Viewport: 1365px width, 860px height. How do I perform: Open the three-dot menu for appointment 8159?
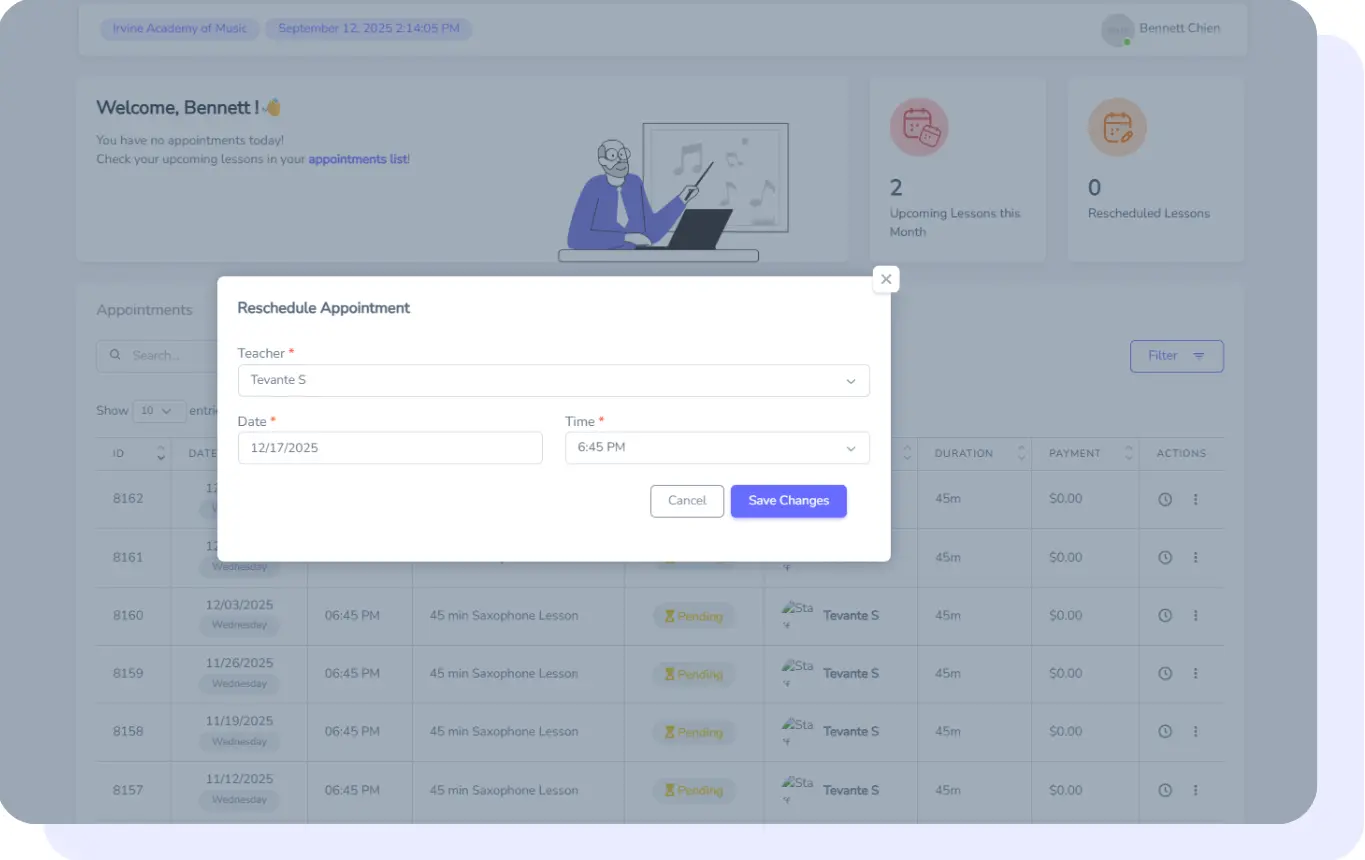click(x=1195, y=674)
